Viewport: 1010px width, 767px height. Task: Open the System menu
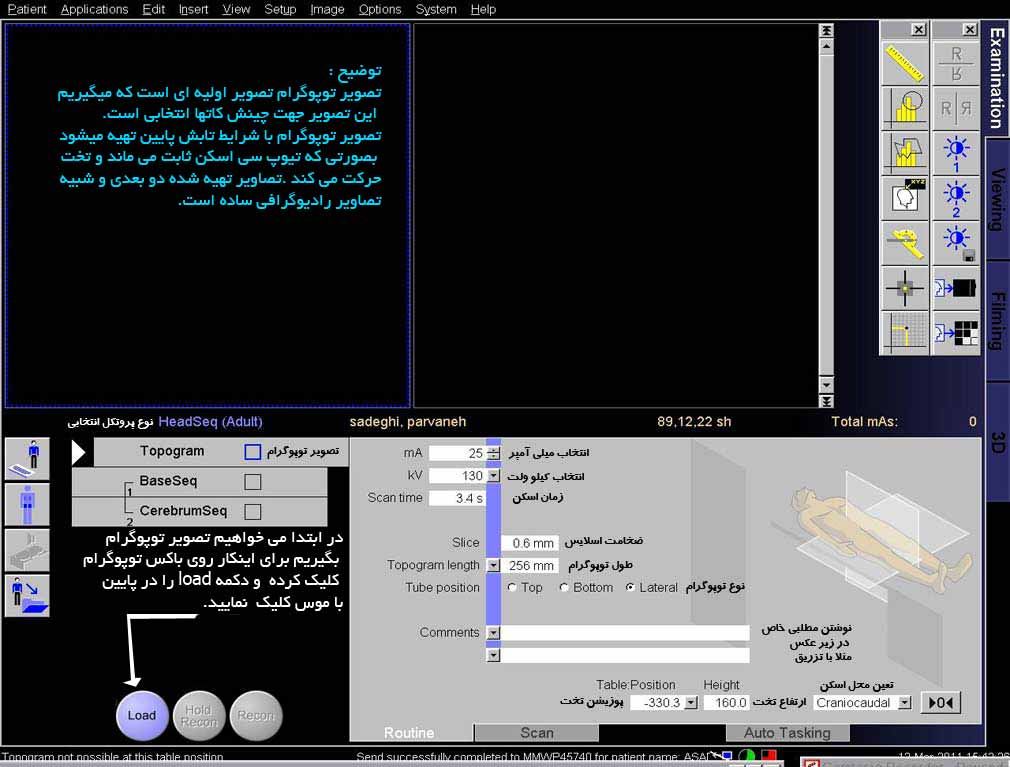tap(436, 10)
